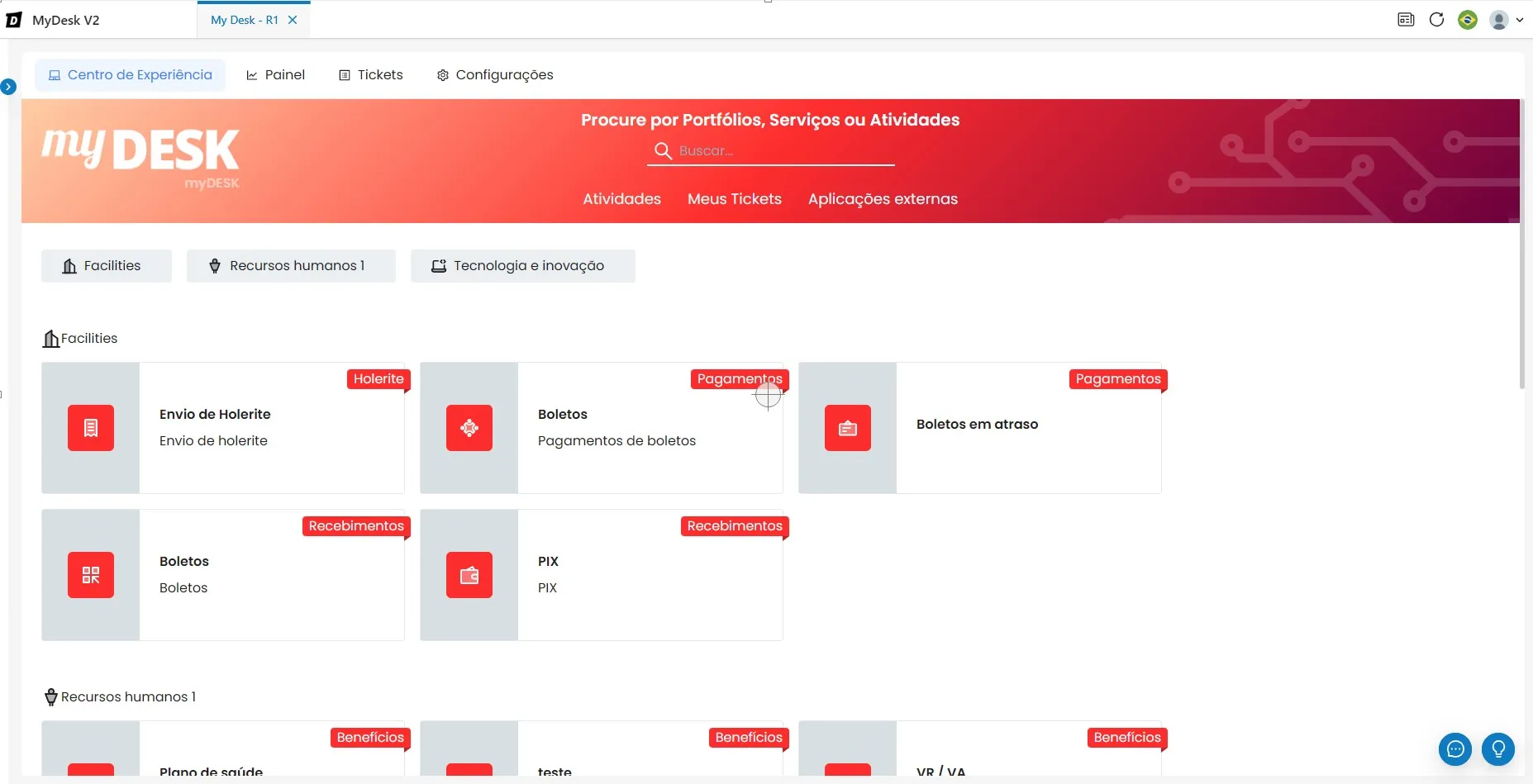Screen dimensions: 1533x784
Task: Click the Boletos QR code icon
Action: click(x=91, y=575)
